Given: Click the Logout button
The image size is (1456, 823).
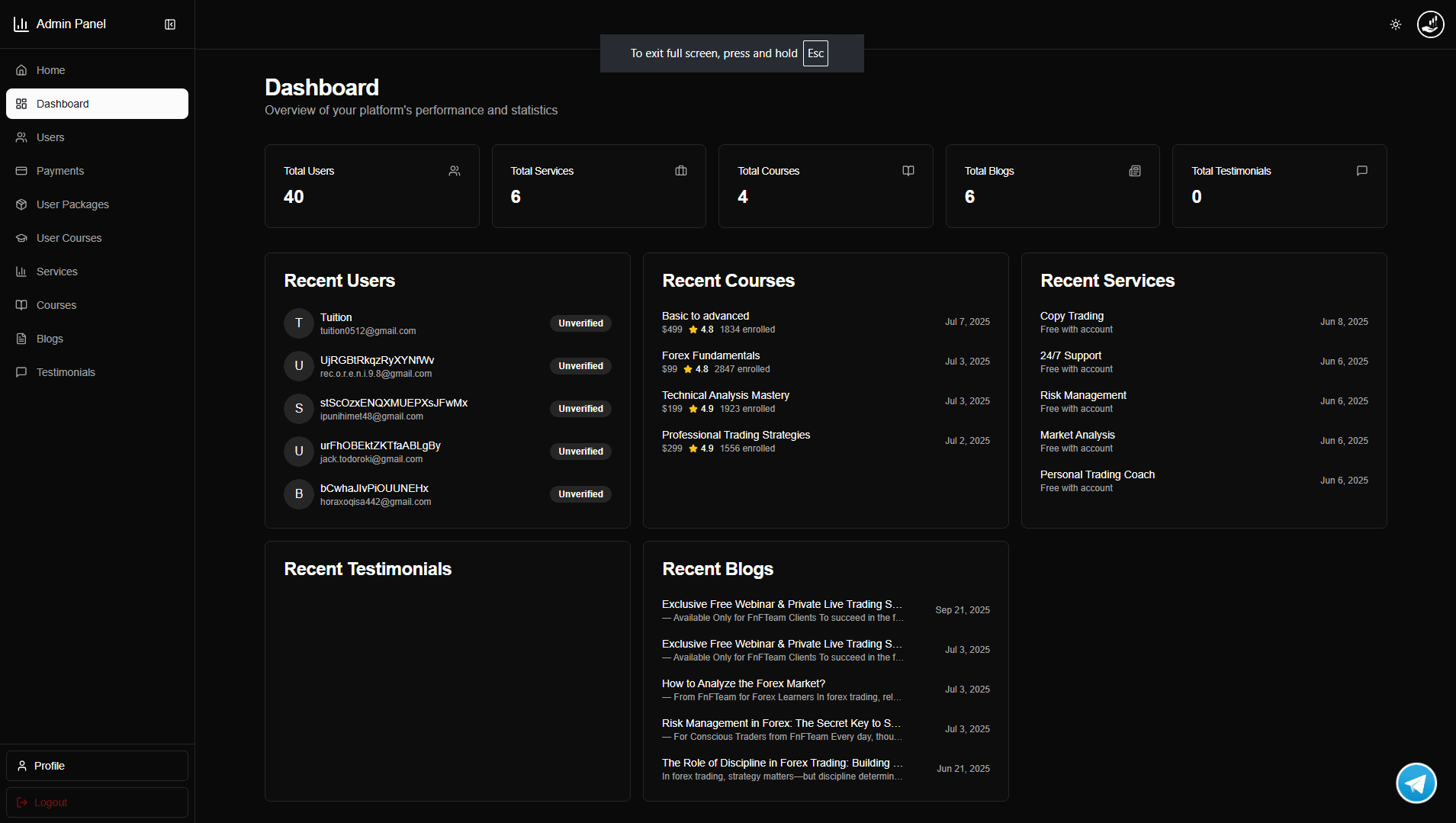Looking at the screenshot, I should pyautogui.click(x=97, y=802).
